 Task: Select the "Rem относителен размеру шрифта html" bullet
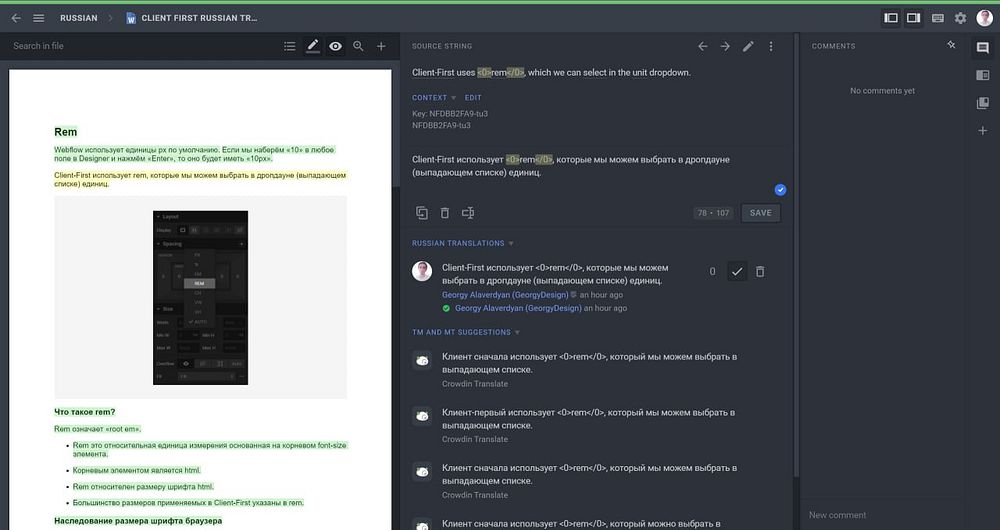pos(143,487)
